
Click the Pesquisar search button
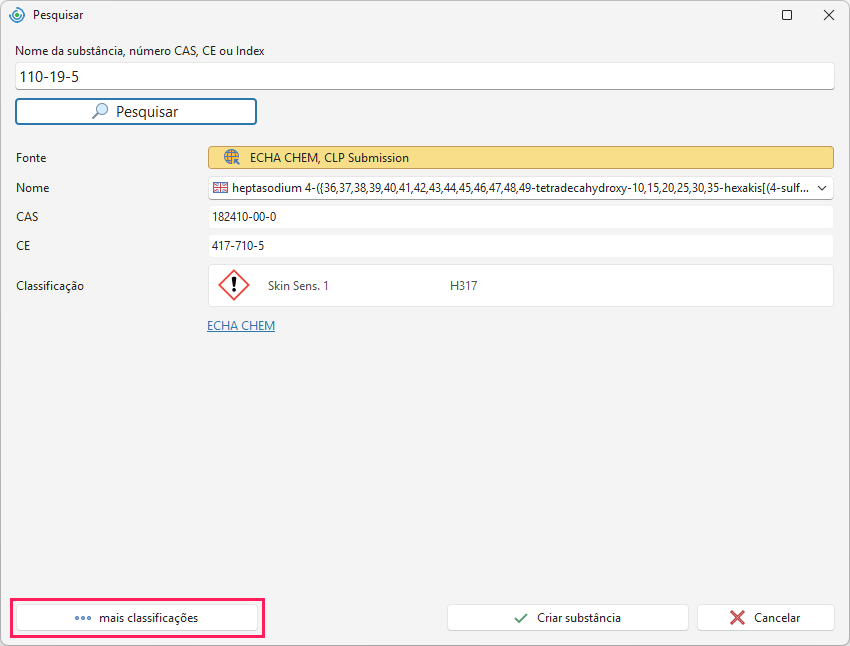(136, 112)
